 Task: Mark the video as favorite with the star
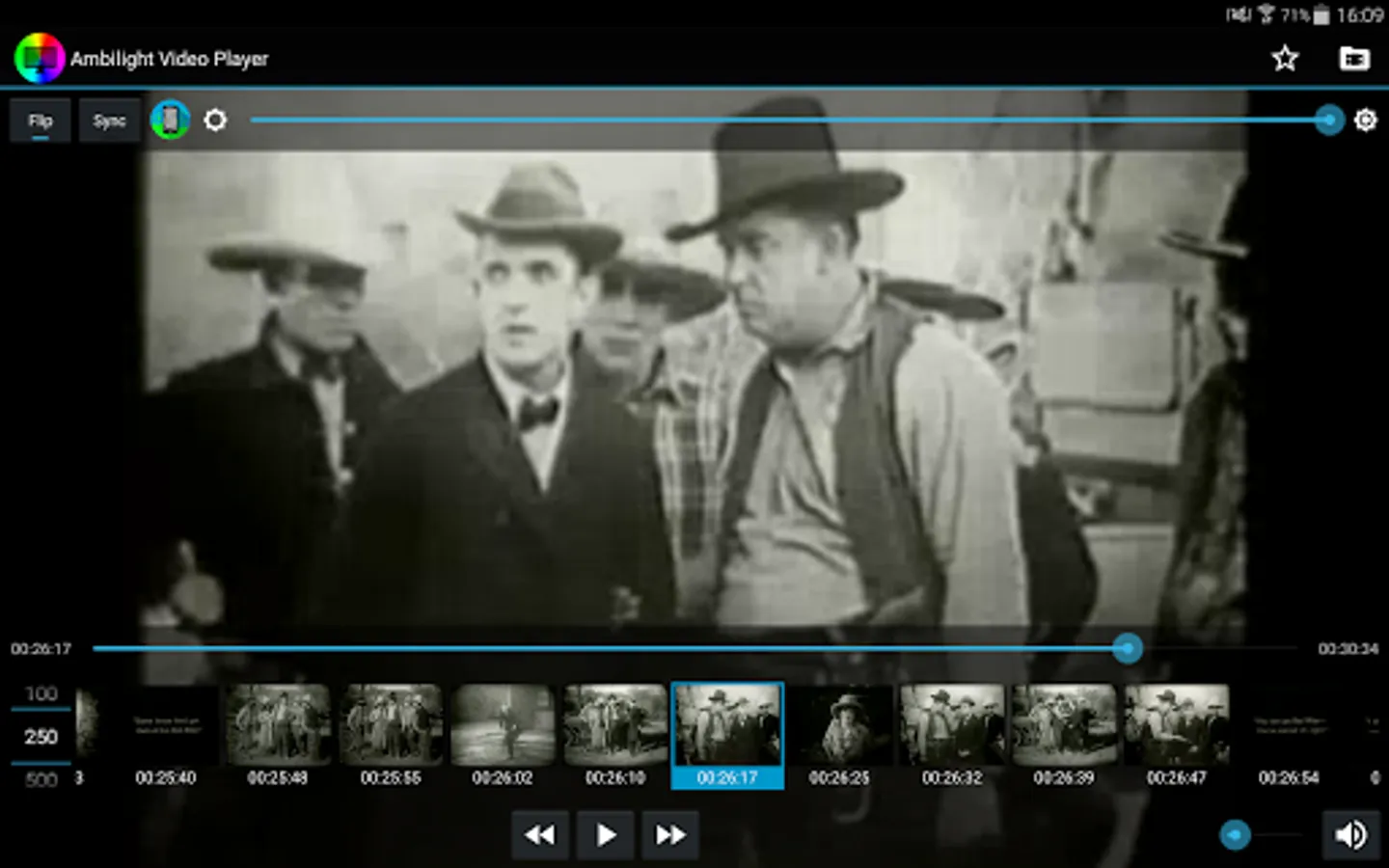1285,59
